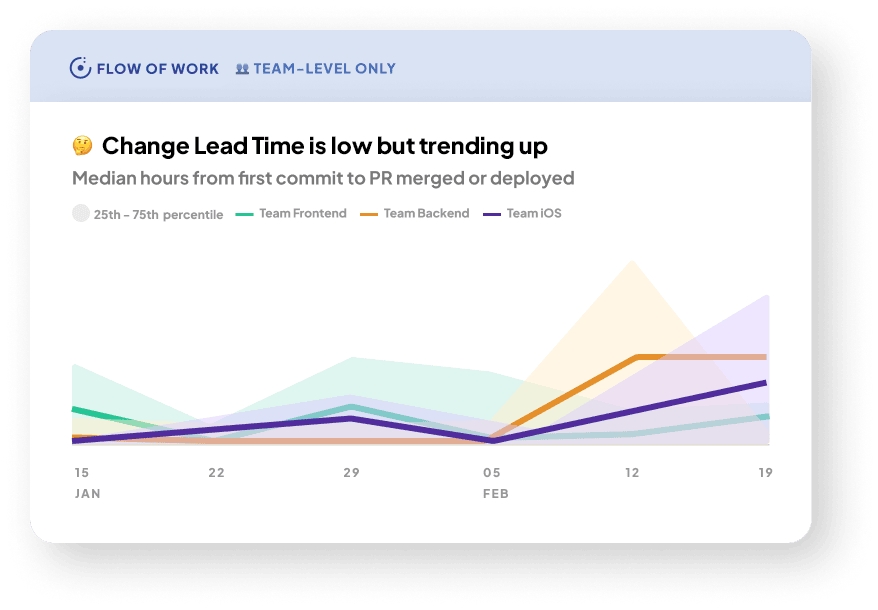The image size is (878, 610).
Task: Click the 12 axis date marker
Action: tap(632, 472)
